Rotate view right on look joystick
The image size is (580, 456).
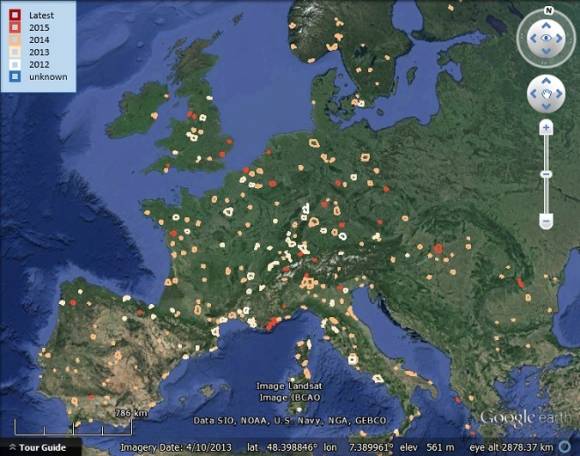559,38
